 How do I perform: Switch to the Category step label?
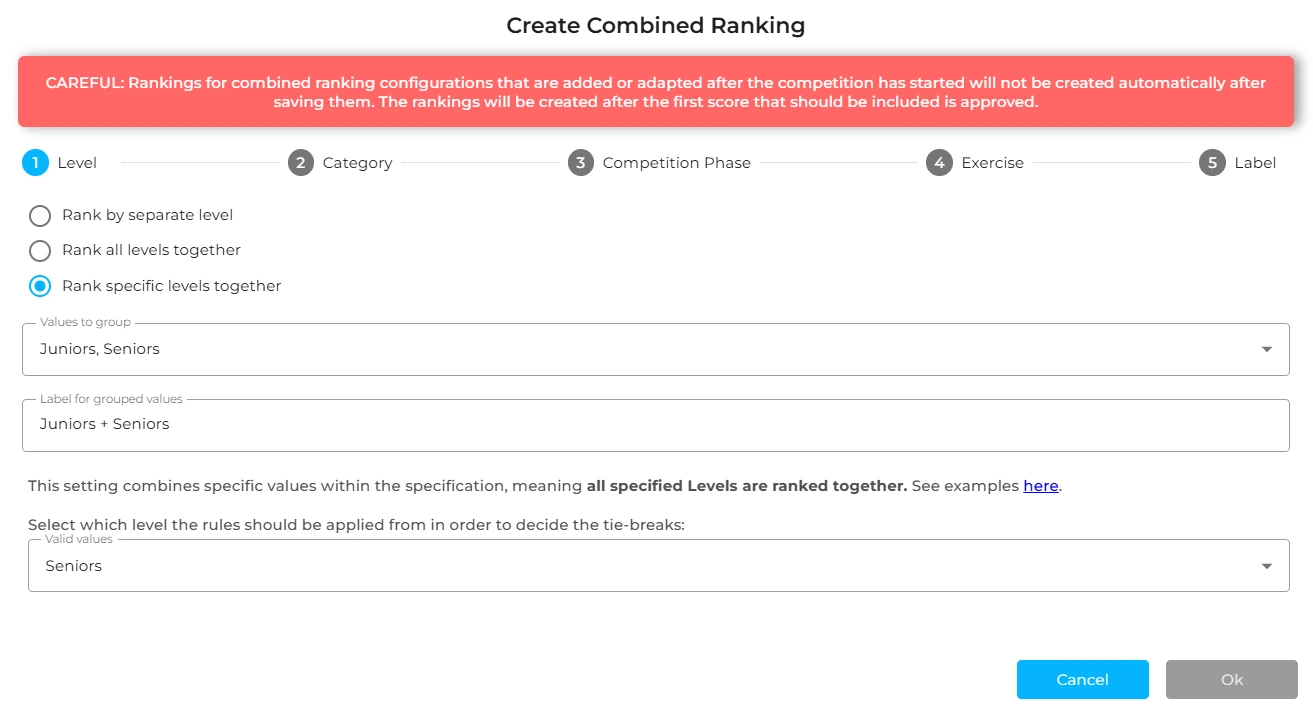pos(357,163)
